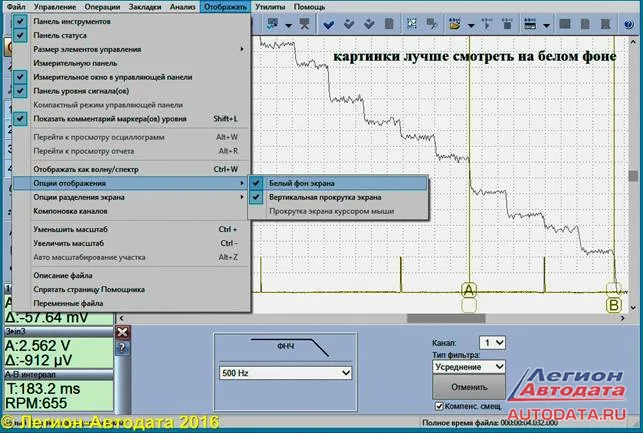Click the monitor with checkmark toolbar icon
Screen dimensions: 643x433
tap(273, 24)
